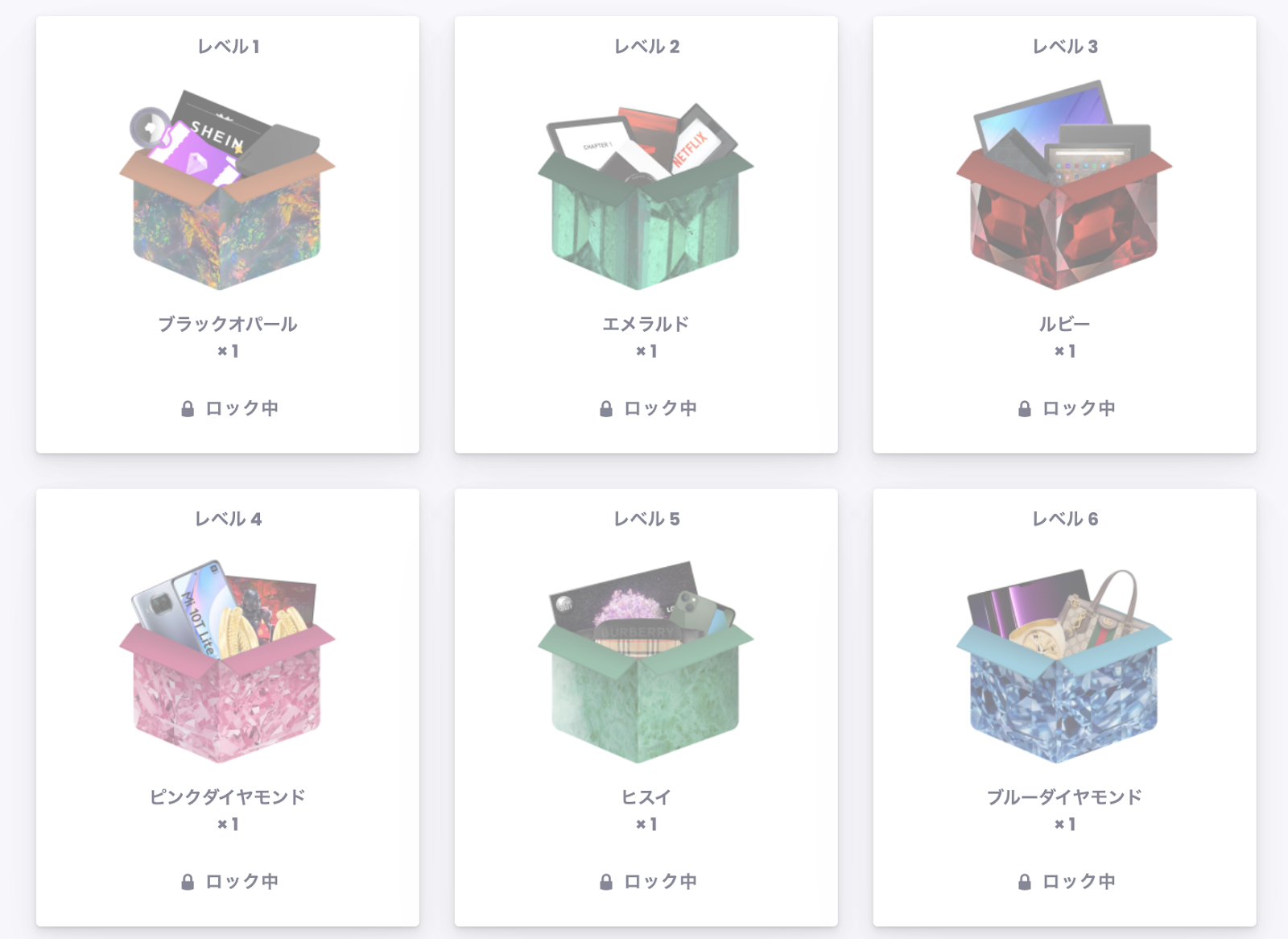Viewport: 1288px width, 939px height.
Task: Click the ピンクダイヤモンド name label
Action: 228,796
